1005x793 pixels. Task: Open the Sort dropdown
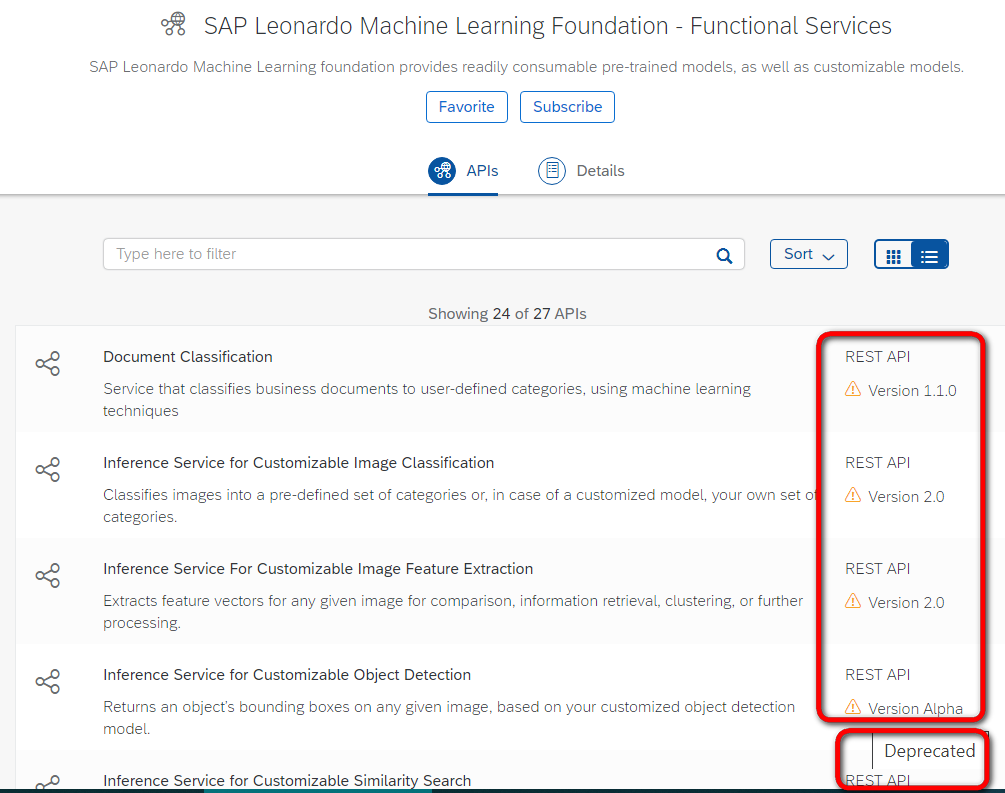[x=809, y=254]
